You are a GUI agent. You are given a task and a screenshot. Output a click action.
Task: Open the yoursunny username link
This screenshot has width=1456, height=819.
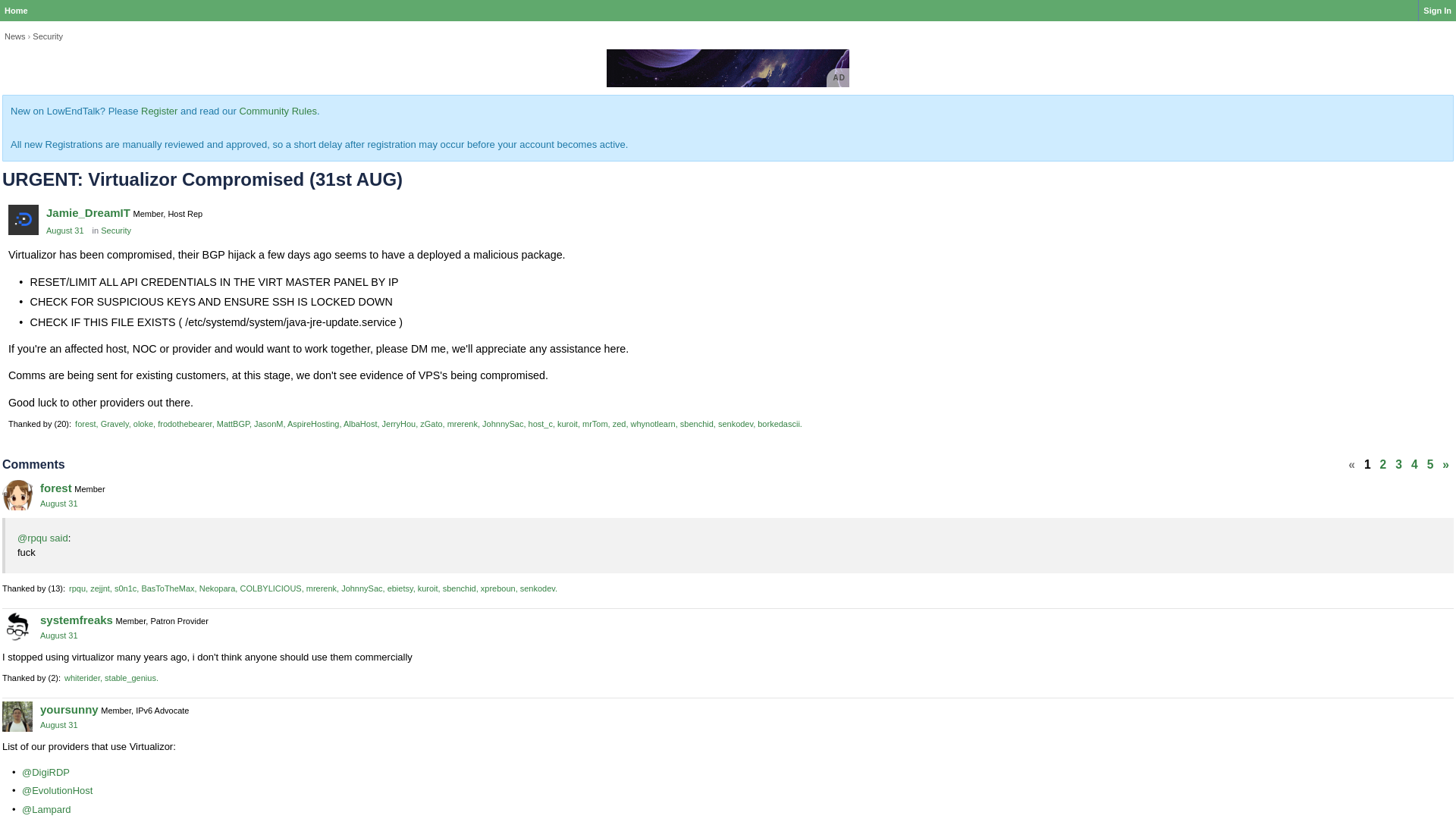coord(69,710)
